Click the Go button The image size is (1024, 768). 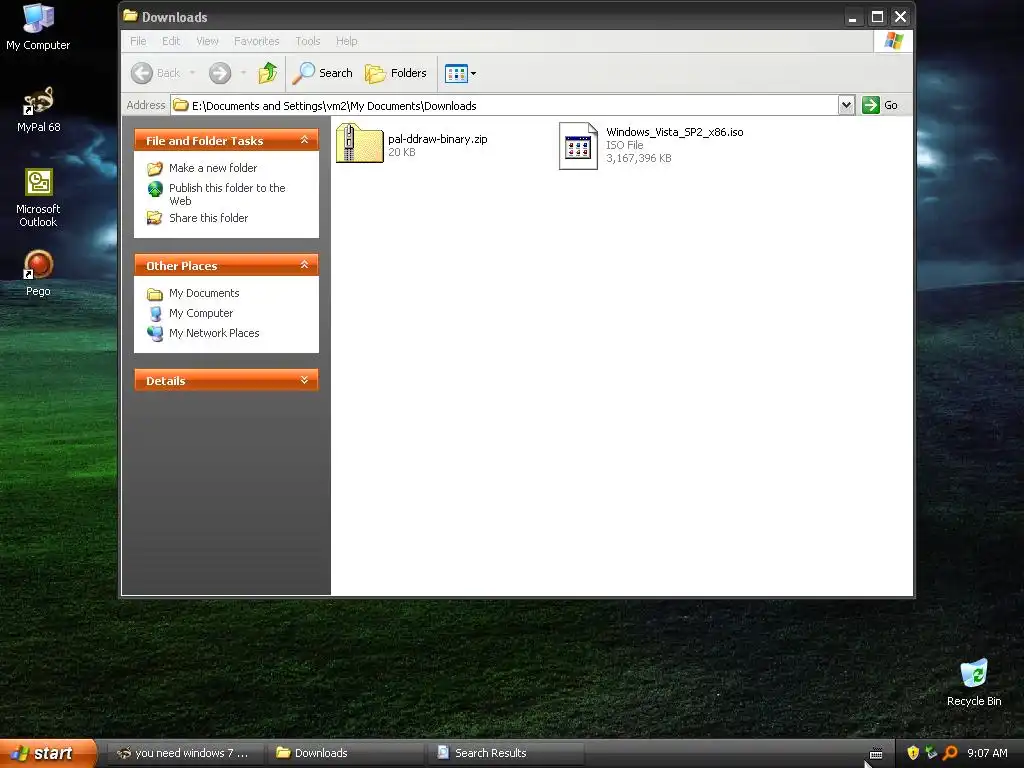coord(880,105)
